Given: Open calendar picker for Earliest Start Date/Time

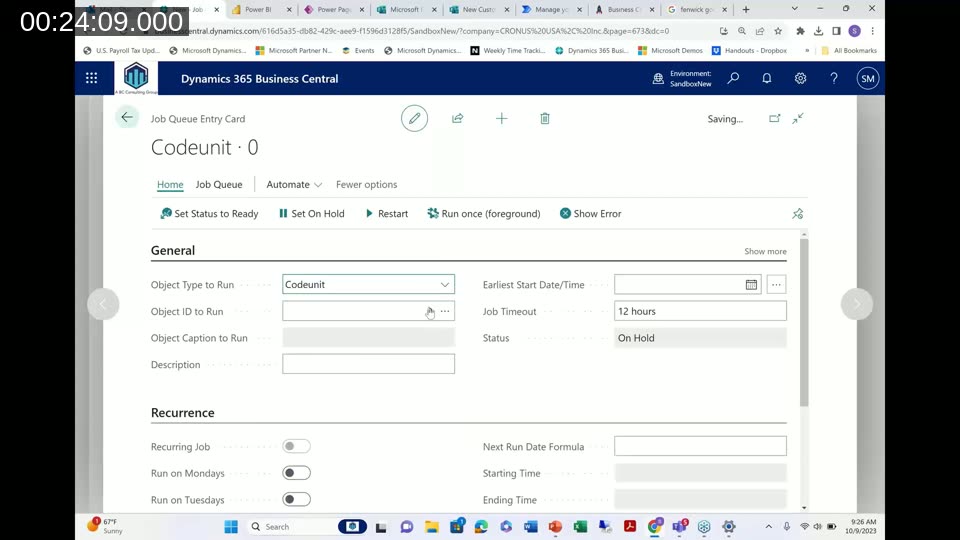Looking at the screenshot, I should coord(751,285).
